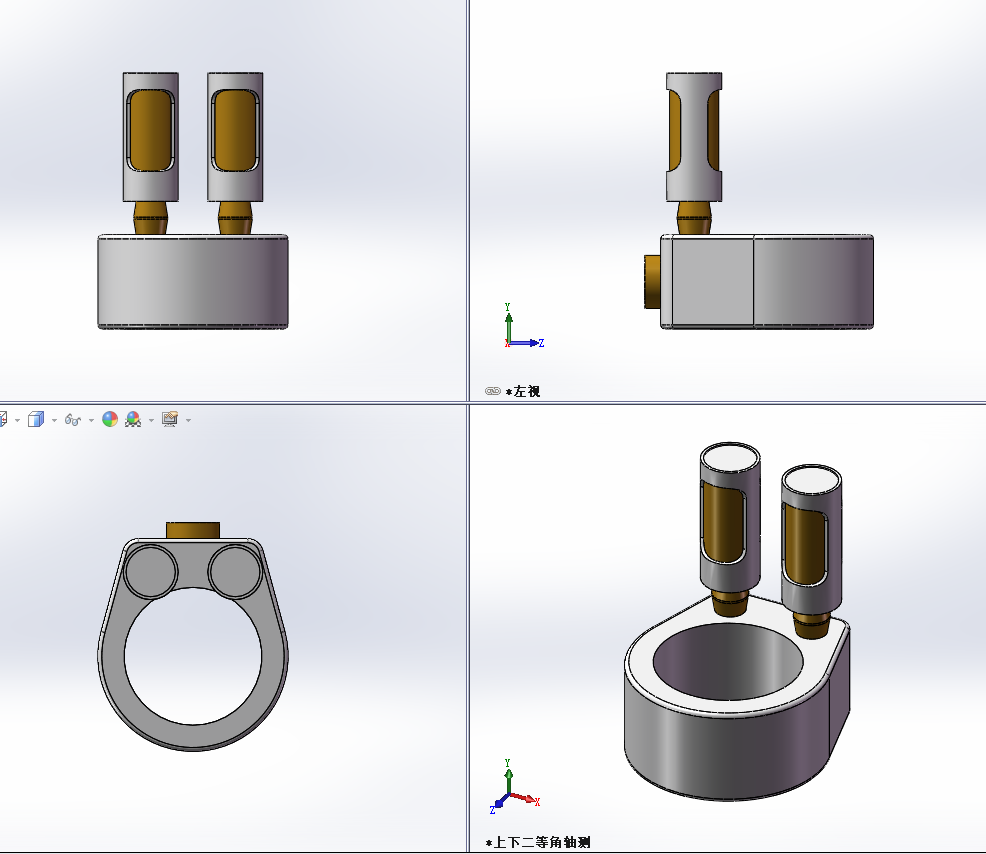
Task: Expand the Hide/Show Items dropdown arrow
Action: [x=91, y=420]
